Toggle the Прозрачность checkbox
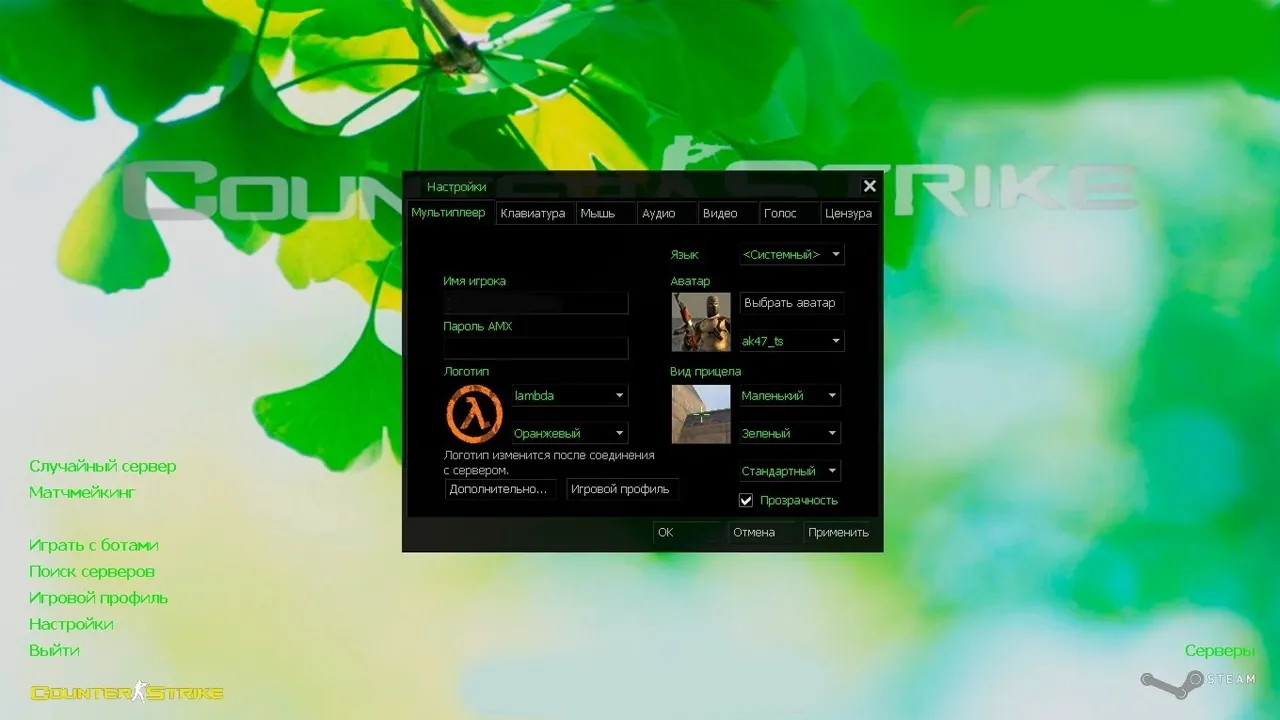The height and width of the screenshot is (720, 1280). (x=745, y=500)
